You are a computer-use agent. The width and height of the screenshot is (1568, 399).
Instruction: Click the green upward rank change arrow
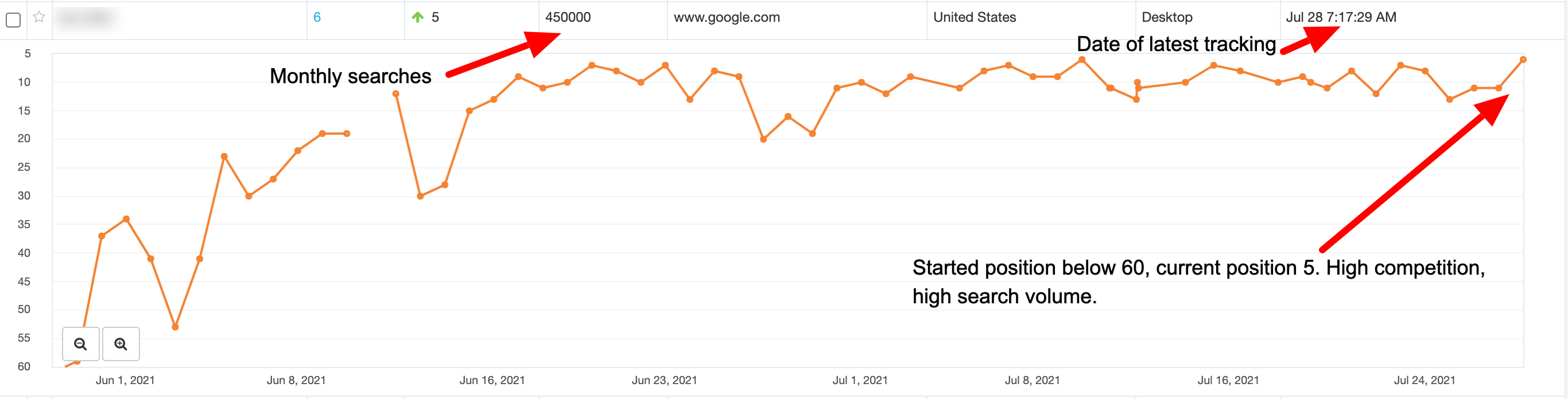[x=418, y=18]
